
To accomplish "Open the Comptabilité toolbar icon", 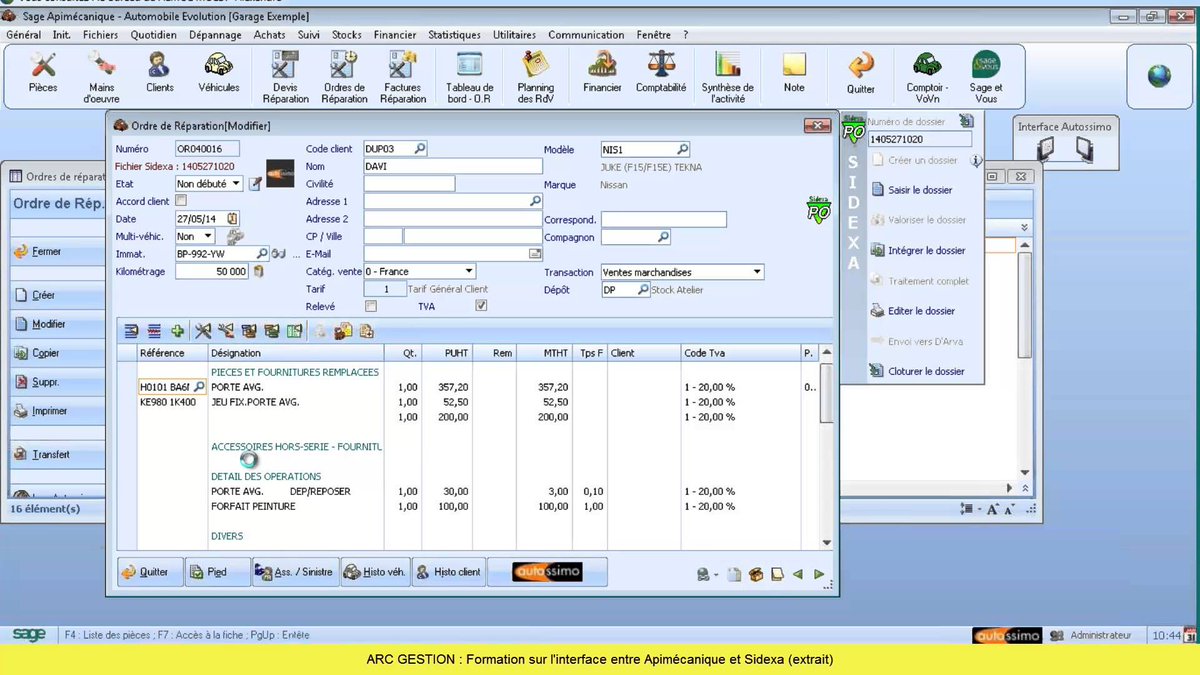I will click(x=661, y=75).
